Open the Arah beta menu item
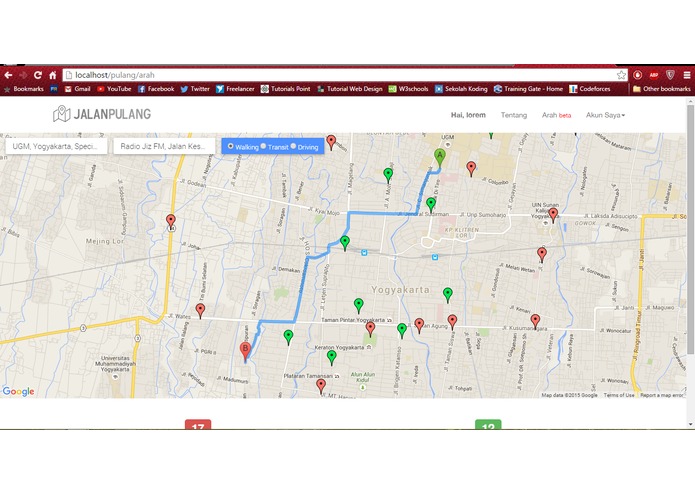Screen dimensions: 695x494 pos(556,115)
